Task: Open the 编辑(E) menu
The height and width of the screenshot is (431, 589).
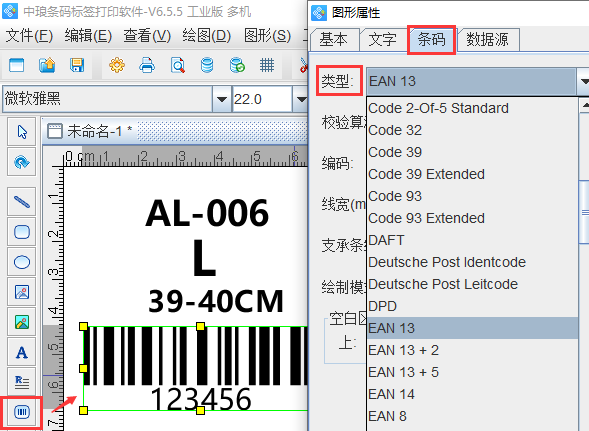Action: click(88, 36)
